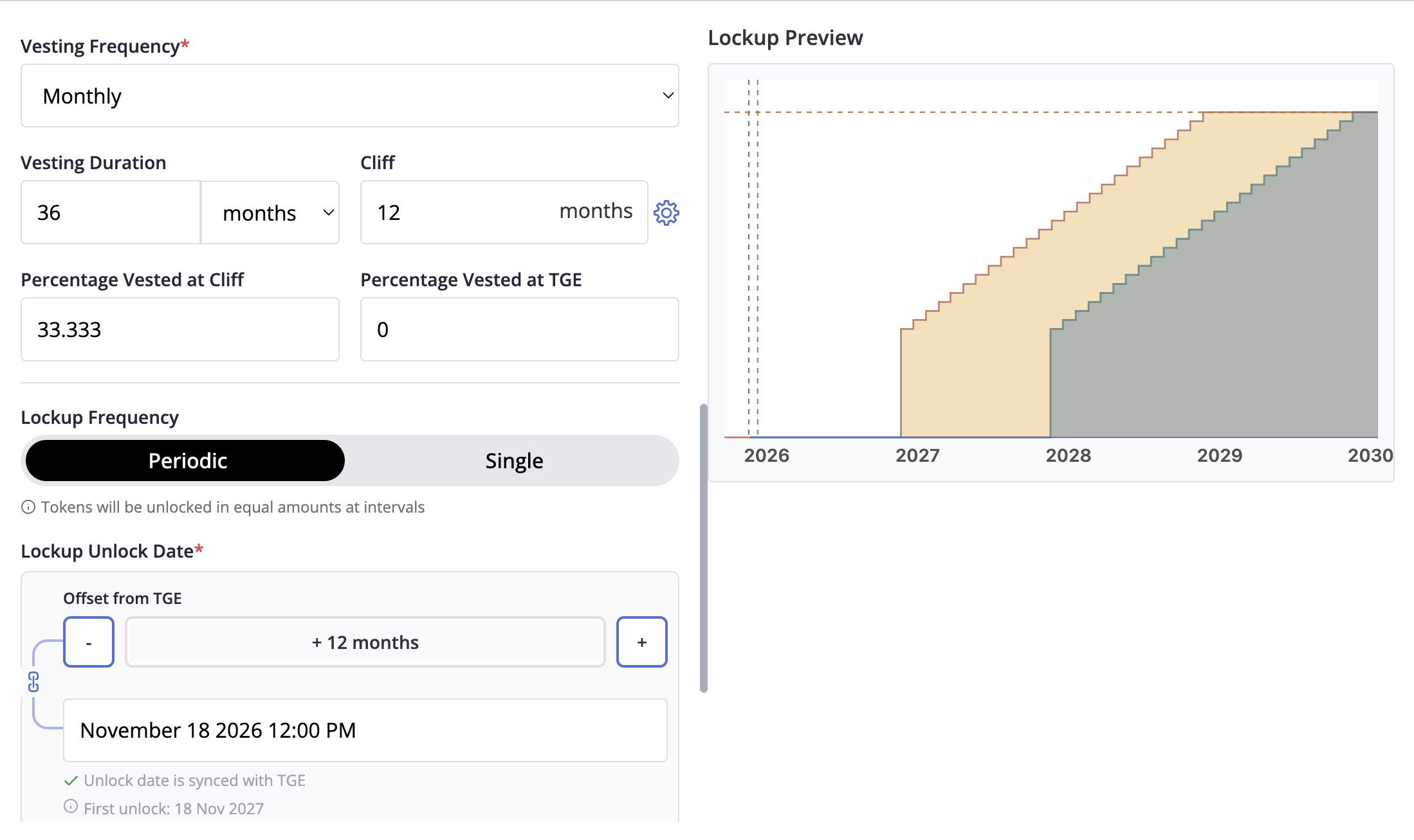Viewport: 1414px width, 840px height.
Task: Increase TGE offset with plus button
Action: (641, 642)
